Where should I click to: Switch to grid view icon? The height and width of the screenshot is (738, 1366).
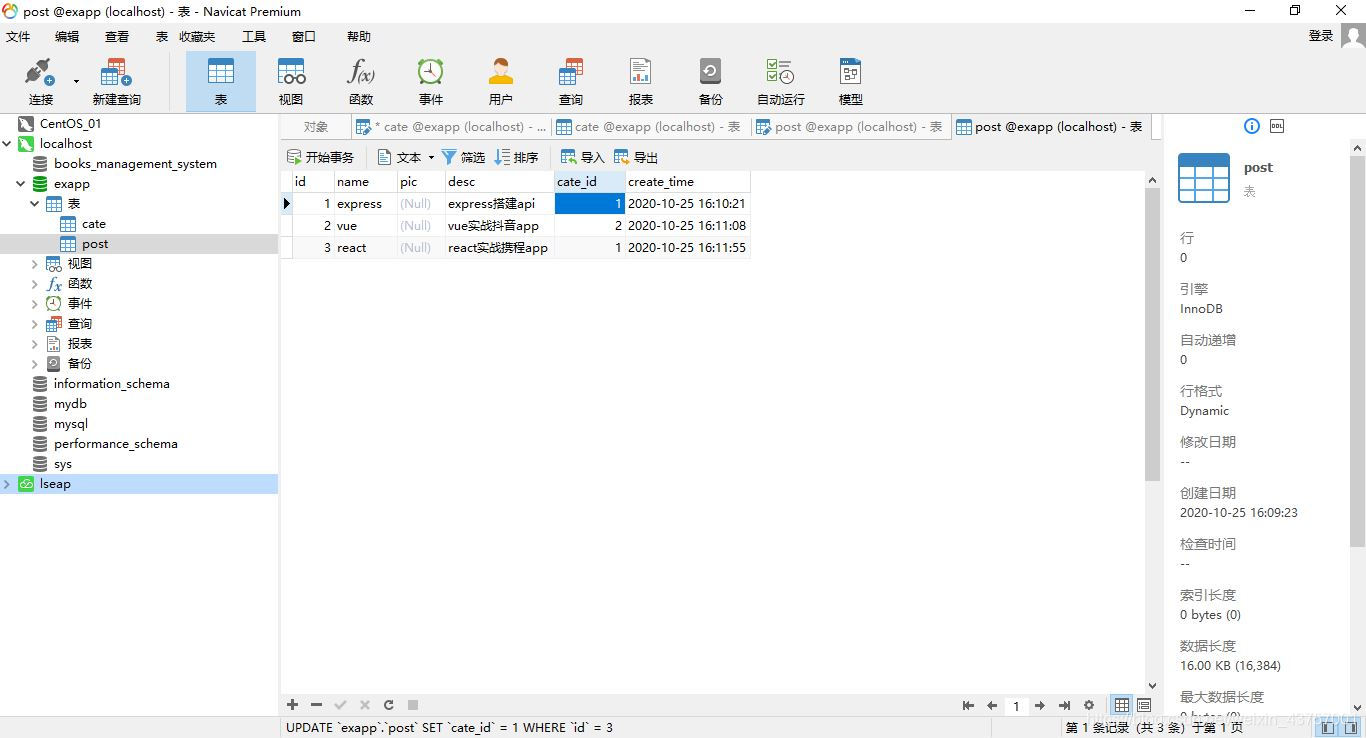1122,706
